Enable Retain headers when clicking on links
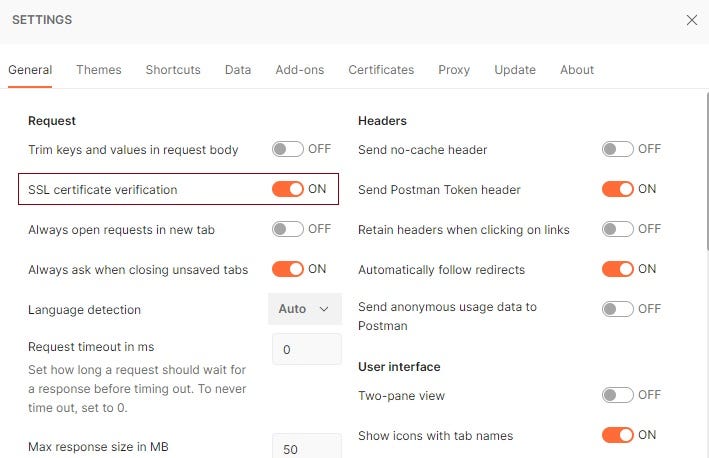 pyautogui.click(x=618, y=229)
